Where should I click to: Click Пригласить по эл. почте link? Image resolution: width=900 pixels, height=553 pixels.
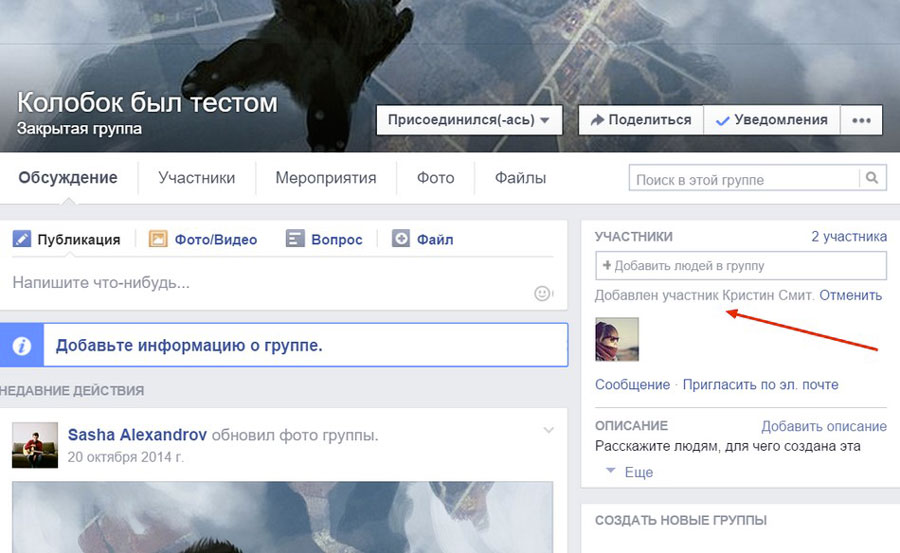click(x=761, y=385)
